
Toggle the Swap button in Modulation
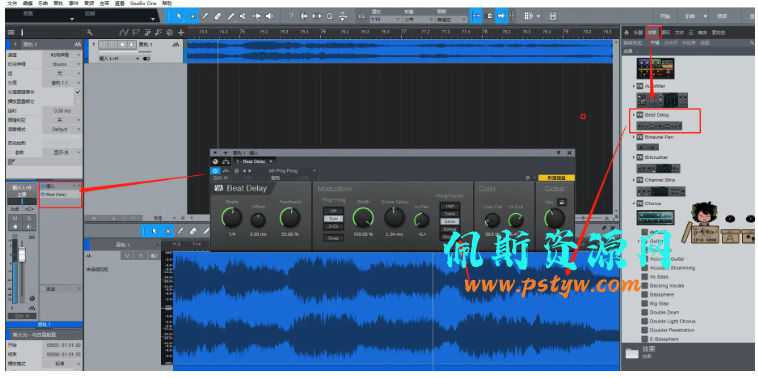[x=334, y=238]
